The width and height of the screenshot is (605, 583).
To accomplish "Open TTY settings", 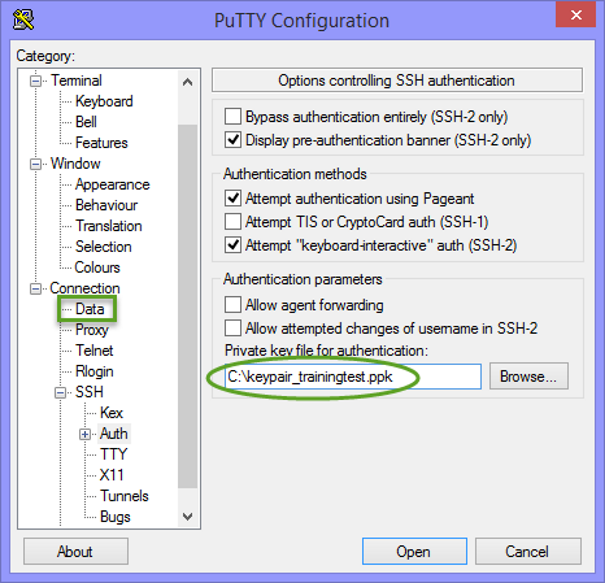I will coord(113,455).
